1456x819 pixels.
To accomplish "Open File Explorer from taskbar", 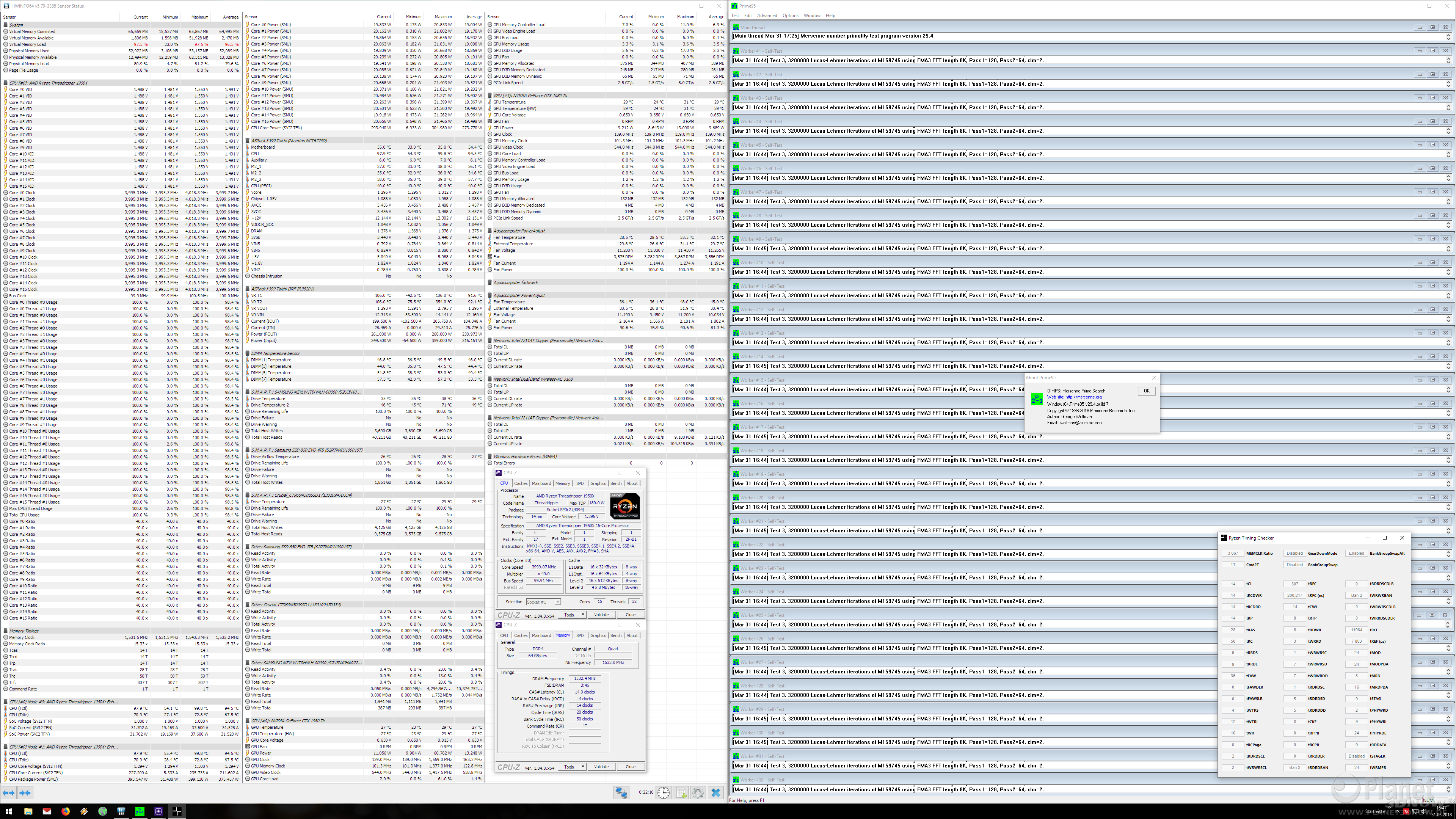I will pyautogui.click(x=28, y=811).
